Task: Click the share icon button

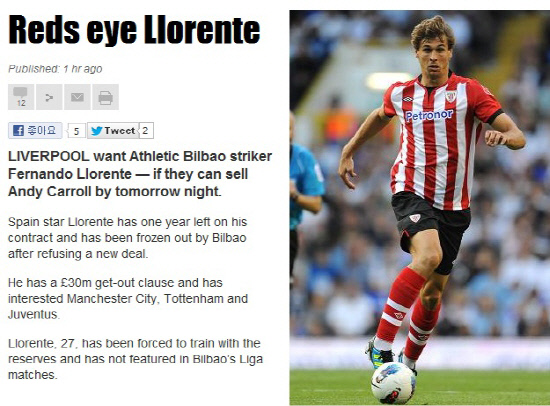Action: [49, 97]
